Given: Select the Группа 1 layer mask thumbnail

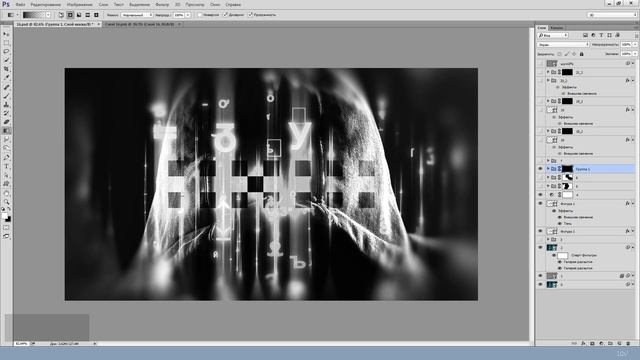Looking at the screenshot, I should 567,169.
